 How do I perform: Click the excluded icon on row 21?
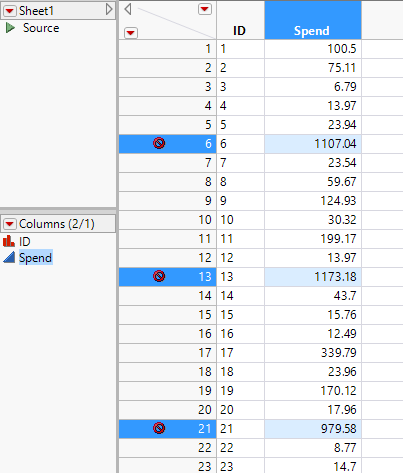pyautogui.click(x=159, y=428)
